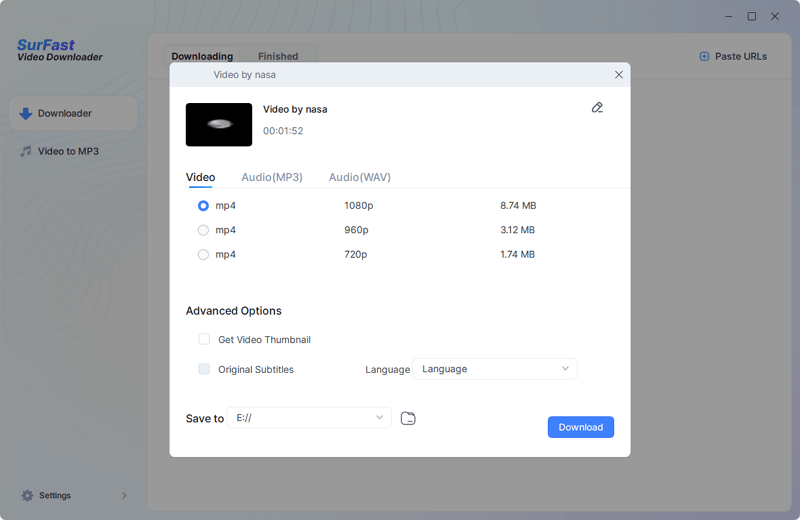The width and height of the screenshot is (800, 520).
Task: Switch to the Video tab
Action: point(201,177)
